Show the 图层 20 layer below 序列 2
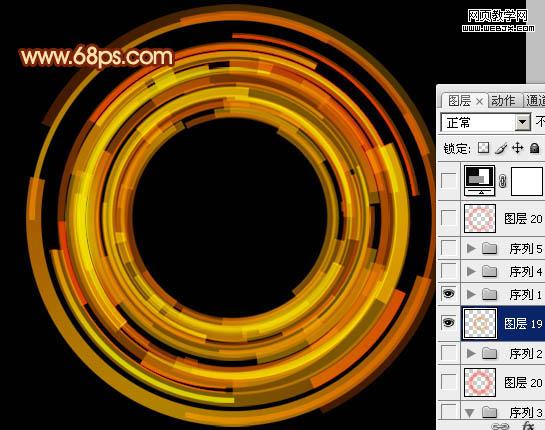545x430 pixels. (x=449, y=382)
